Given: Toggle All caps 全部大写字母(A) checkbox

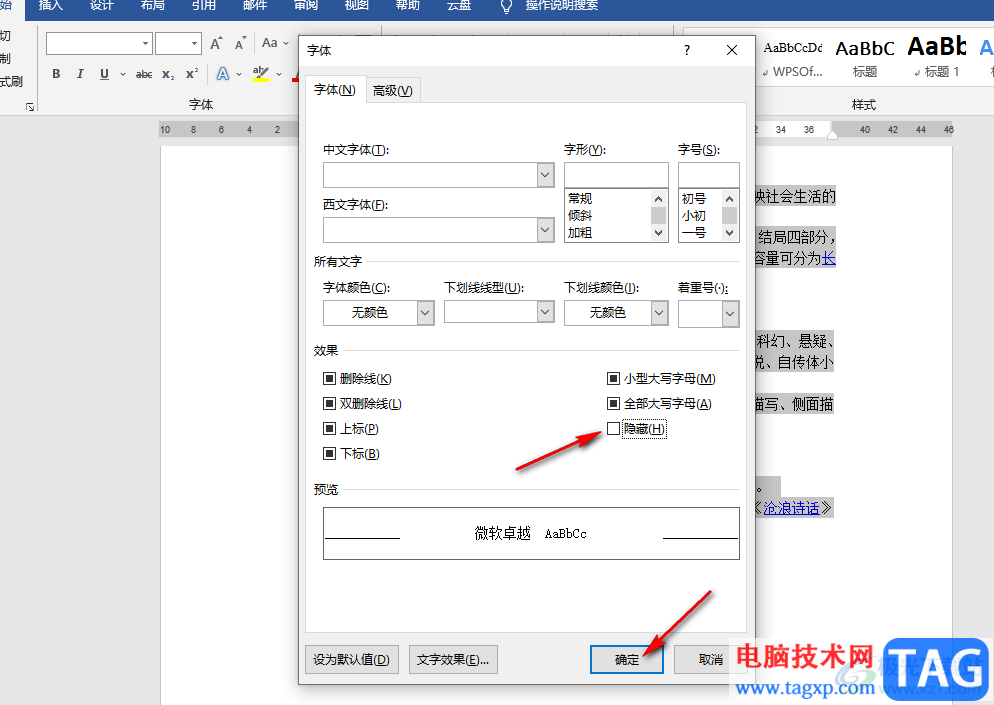Looking at the screenshot, I should coord(613,403).
